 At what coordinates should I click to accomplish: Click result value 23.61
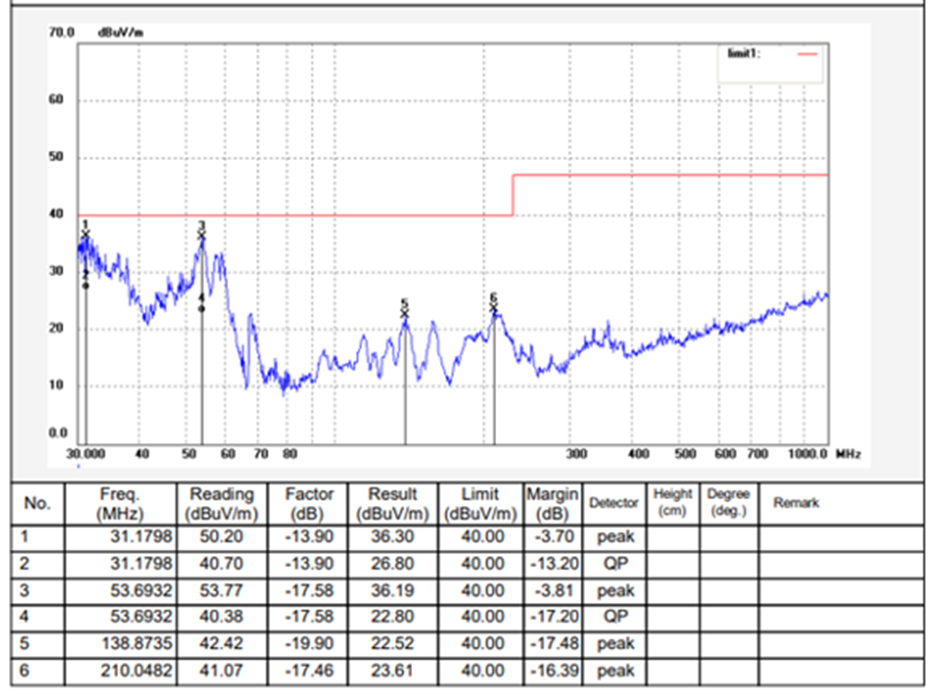point(393,671)
